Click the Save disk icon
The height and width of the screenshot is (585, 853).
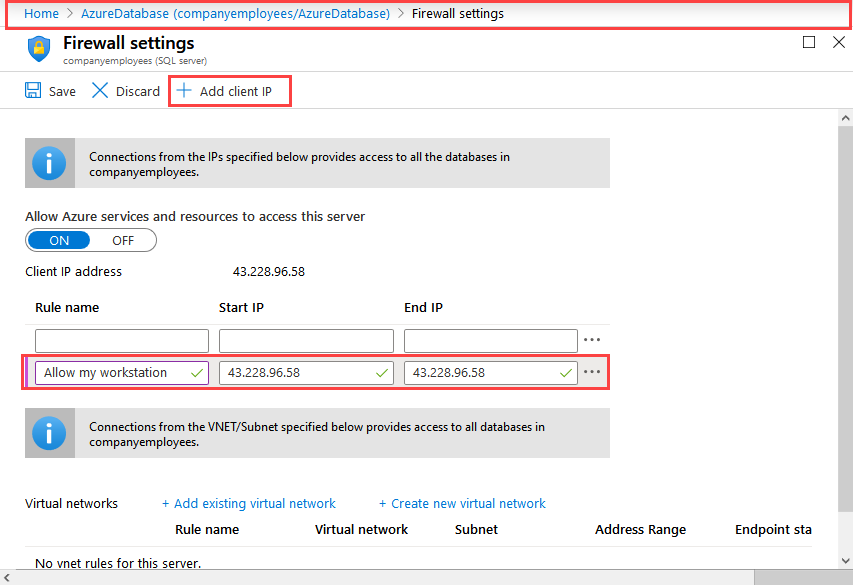pos(34,91)
